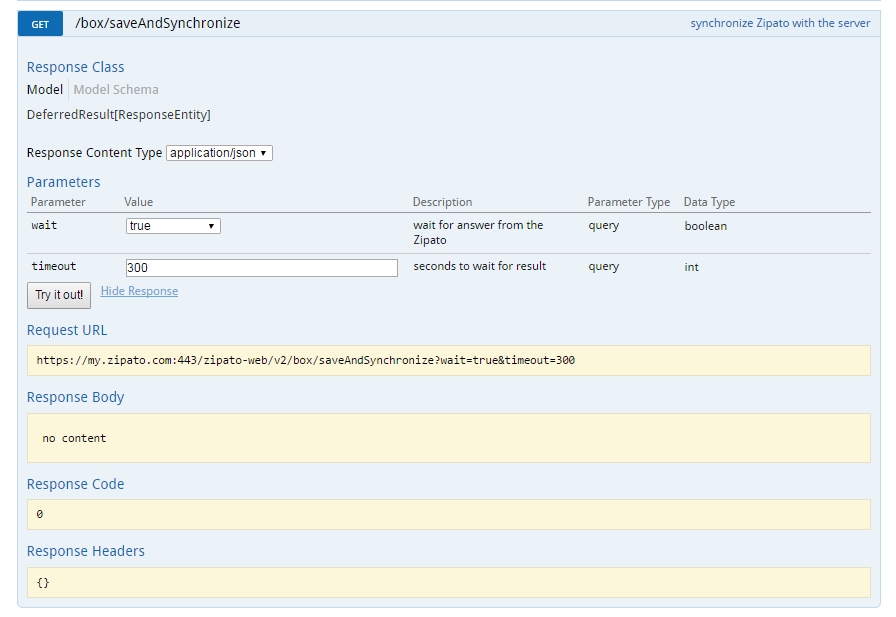Image resolution: width=896 pixels, height=617 pixels.
Task: Click the Hide Response link
Action: coord(139,291)
